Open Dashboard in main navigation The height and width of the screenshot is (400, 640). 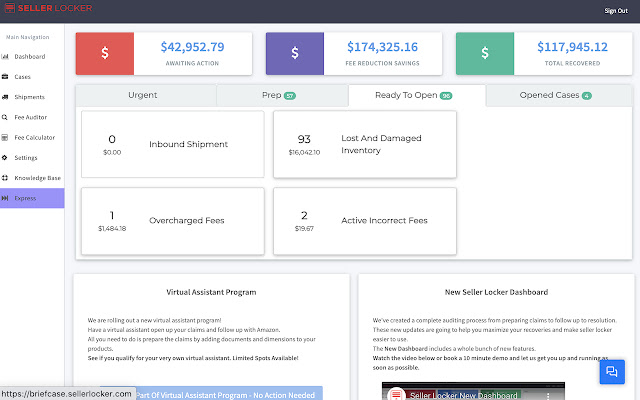coord(32,56)
